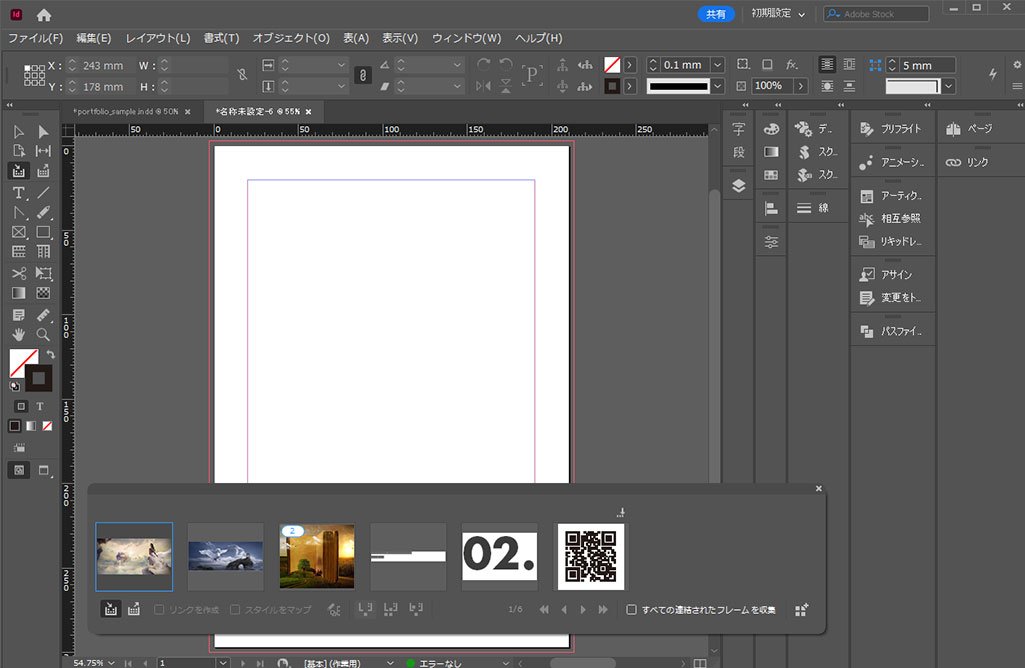The image size is (1025, 668).
Task: Check the リンクを作成 option
Action: click(159, 609)
